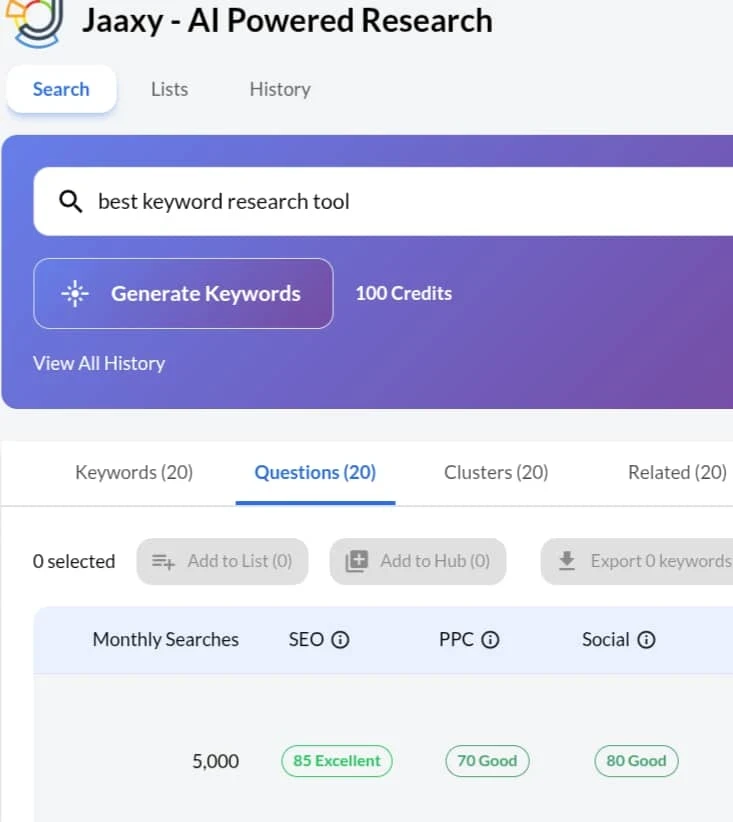Open the Lists tab
733x822 pixels.
(169, 89)
